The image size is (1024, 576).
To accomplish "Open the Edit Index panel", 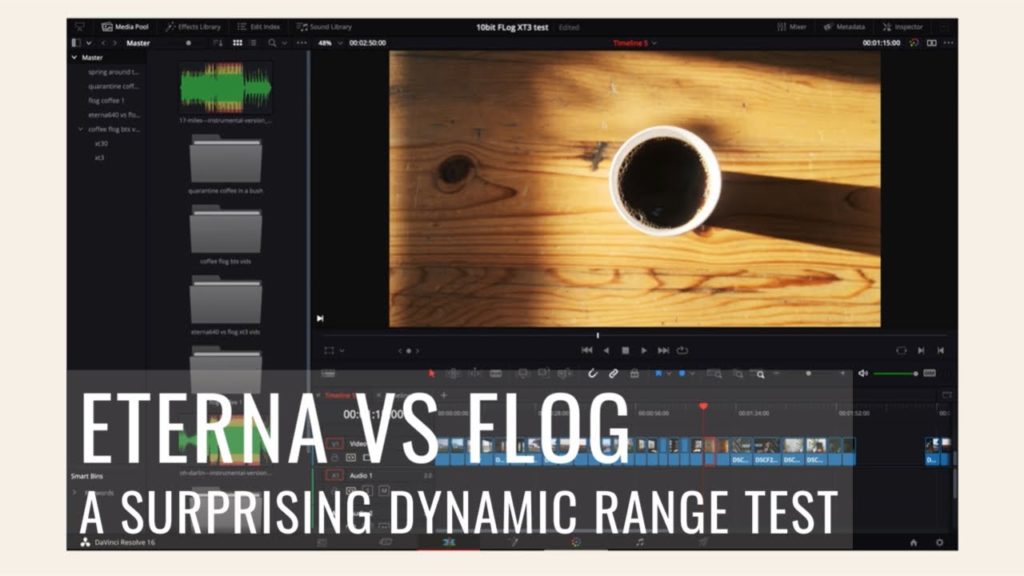I will tap(259, 26).
